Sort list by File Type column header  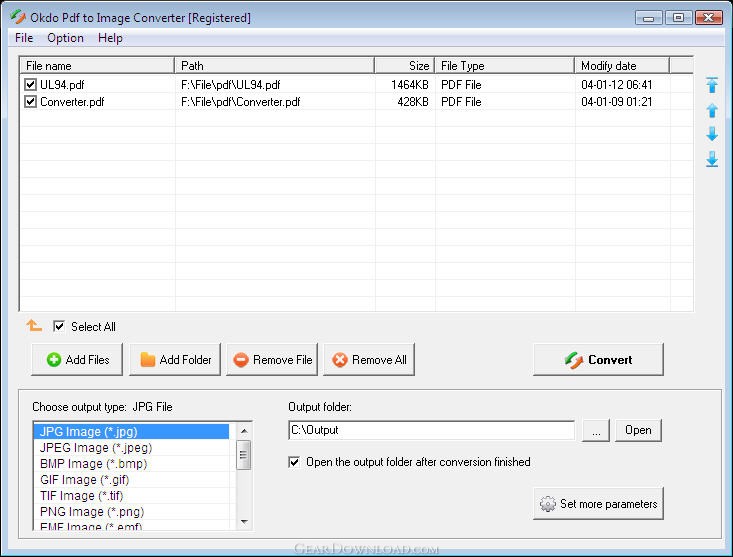(504, 65)
